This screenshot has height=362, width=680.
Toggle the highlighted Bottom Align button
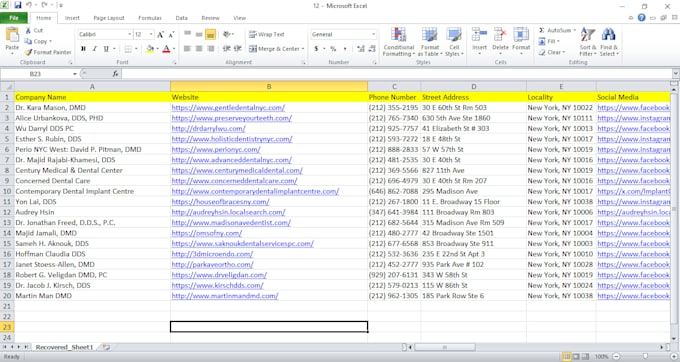click(x=210, y=34)
